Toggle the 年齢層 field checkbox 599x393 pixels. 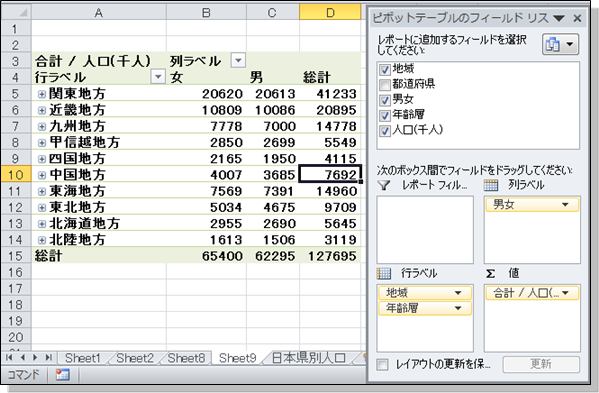click(x=385, y=115)
